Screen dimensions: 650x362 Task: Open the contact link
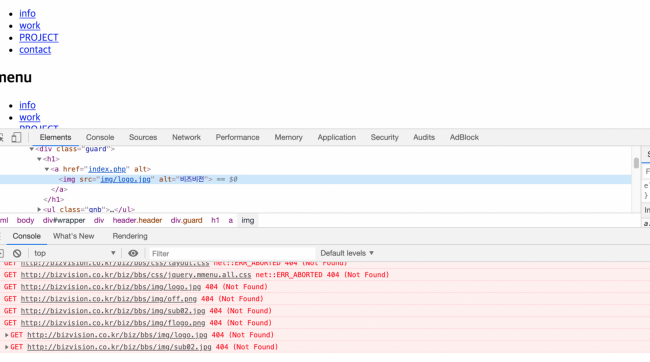click(35, 50)
